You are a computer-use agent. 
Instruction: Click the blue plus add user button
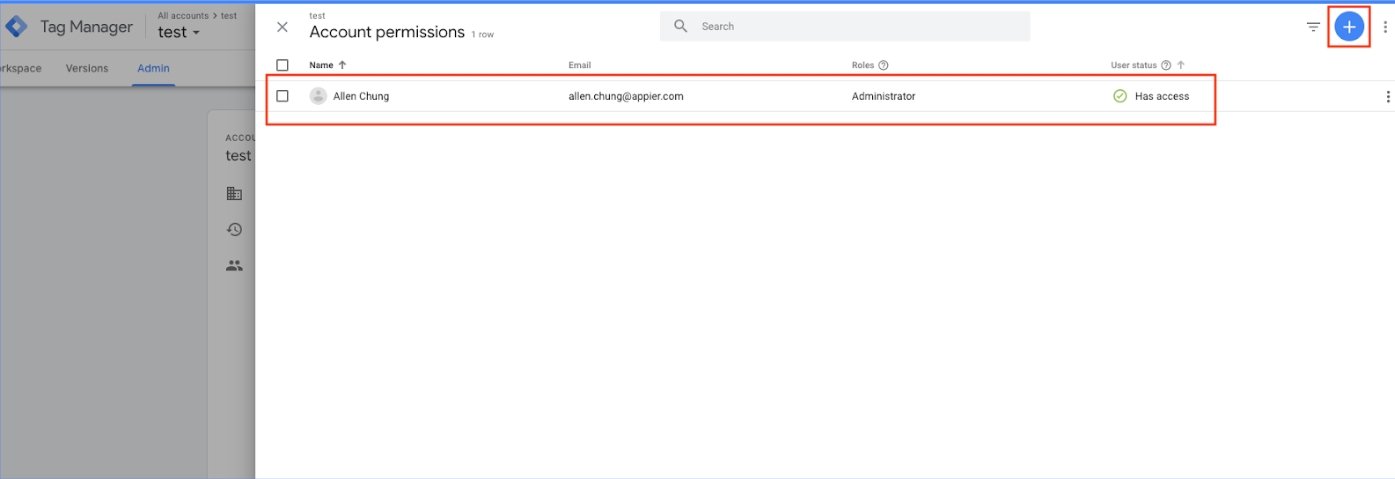[x=1349, y=27]
